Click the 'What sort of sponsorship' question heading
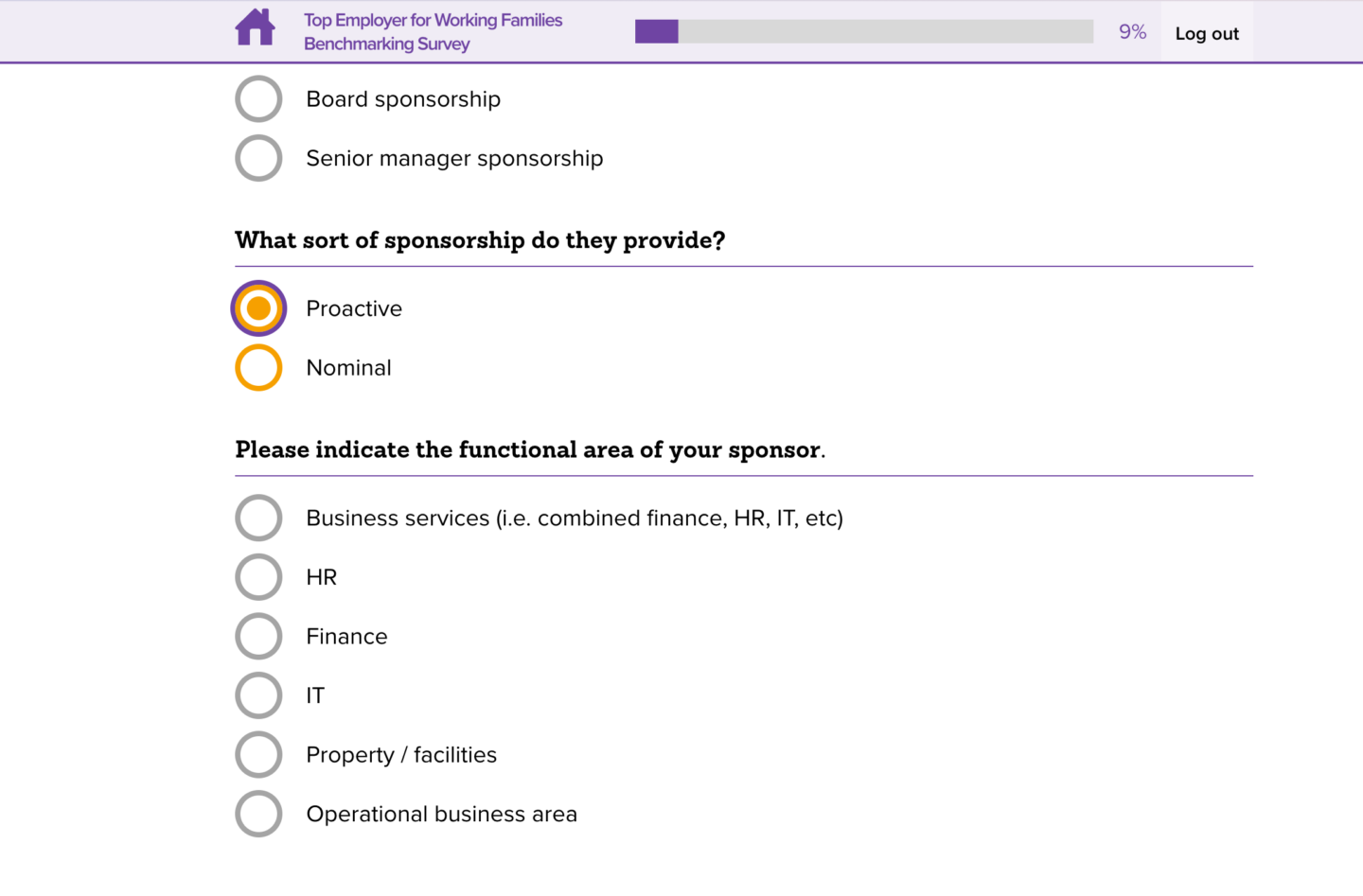 480,240
